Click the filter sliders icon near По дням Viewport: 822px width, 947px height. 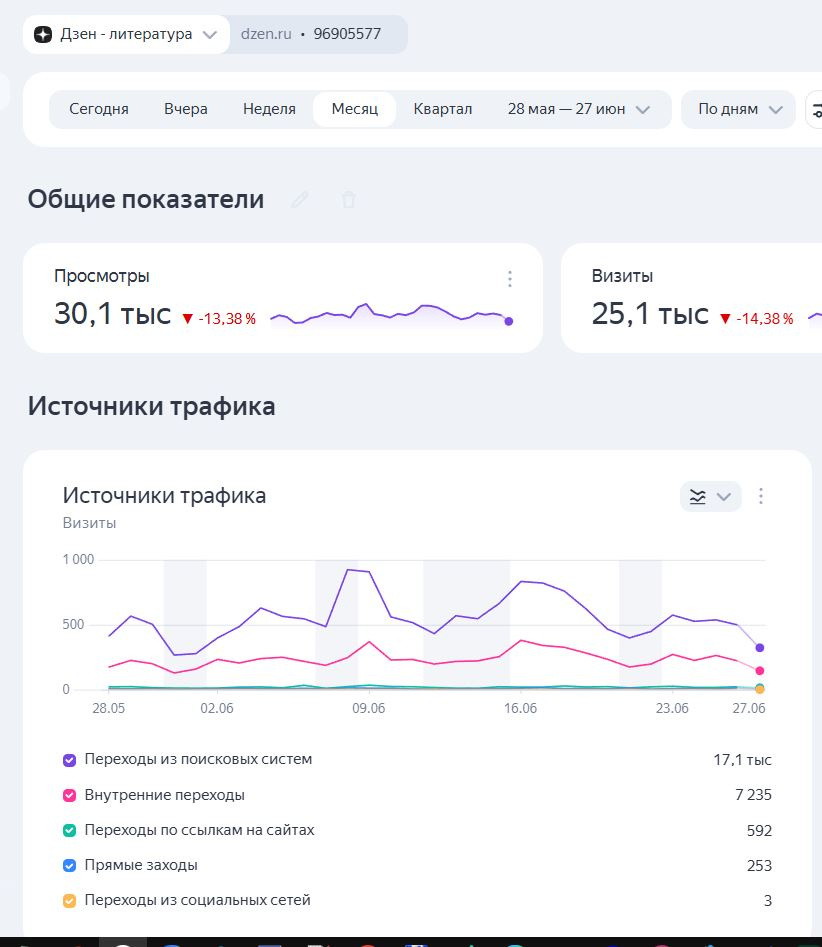click(816, 110)
